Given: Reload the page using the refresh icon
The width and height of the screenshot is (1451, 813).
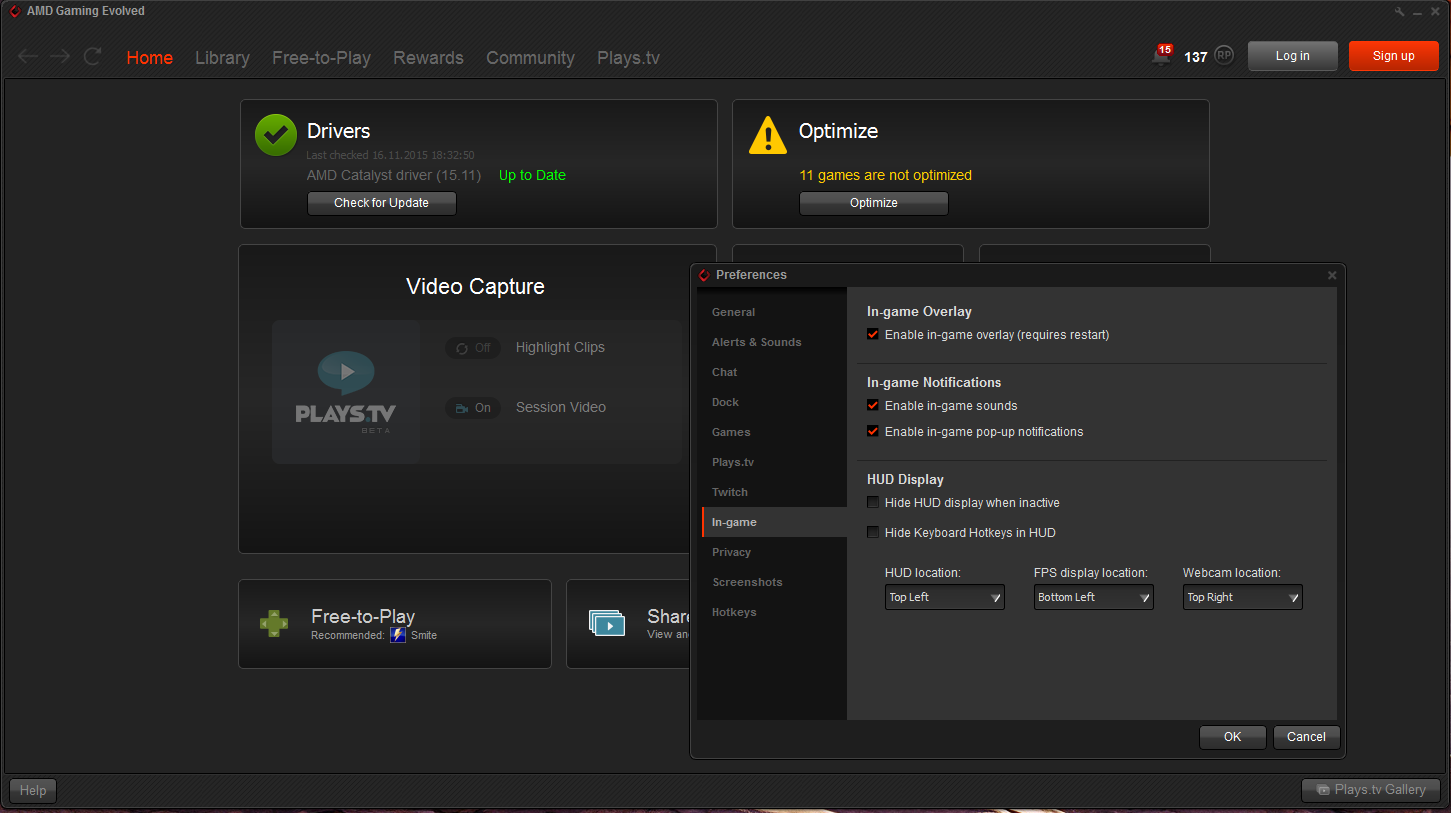Looking at the screenshot, I should pyautogui.click(x=92, y=57).
